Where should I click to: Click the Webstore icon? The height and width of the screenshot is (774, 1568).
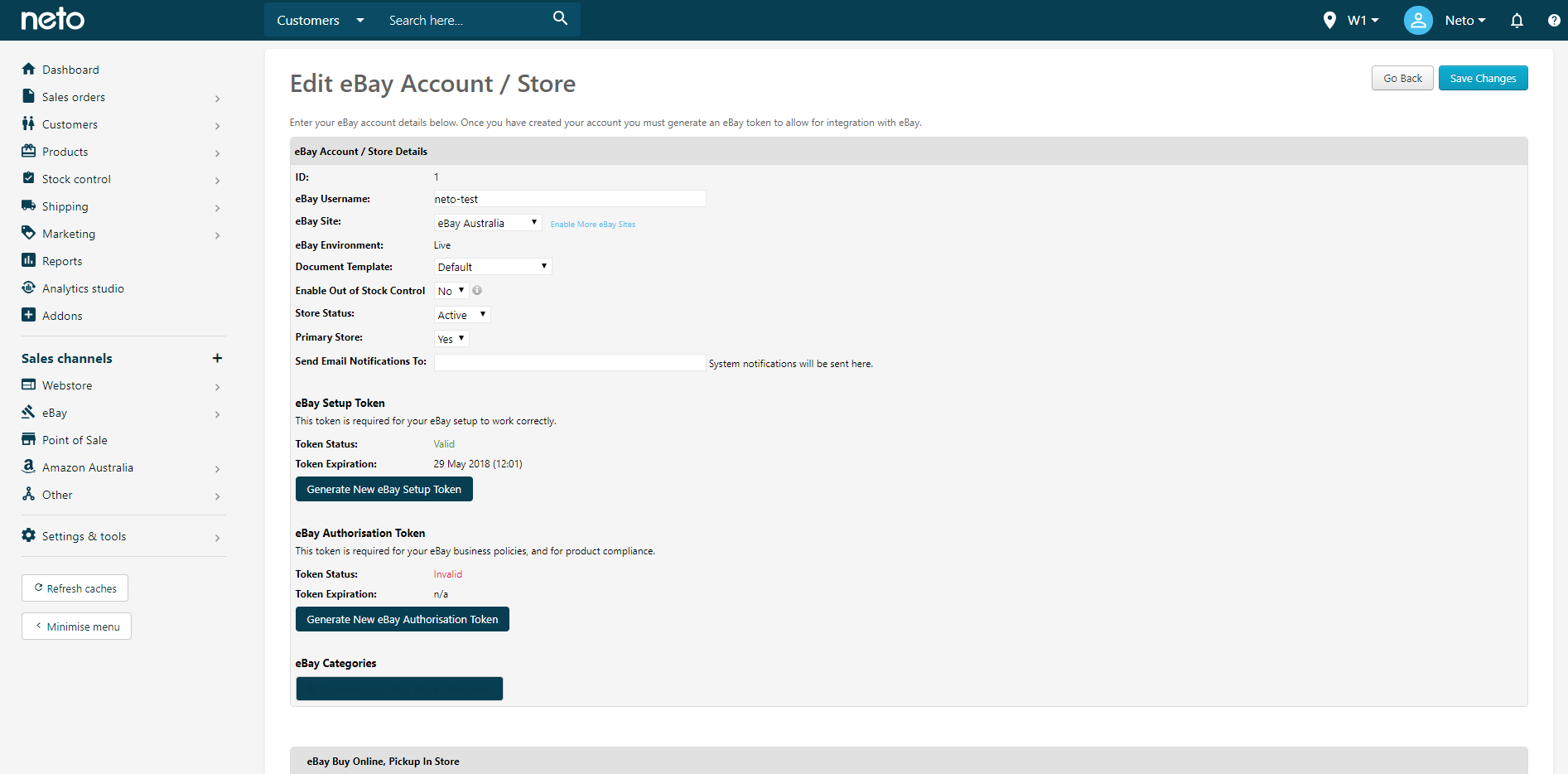[29, 385]
